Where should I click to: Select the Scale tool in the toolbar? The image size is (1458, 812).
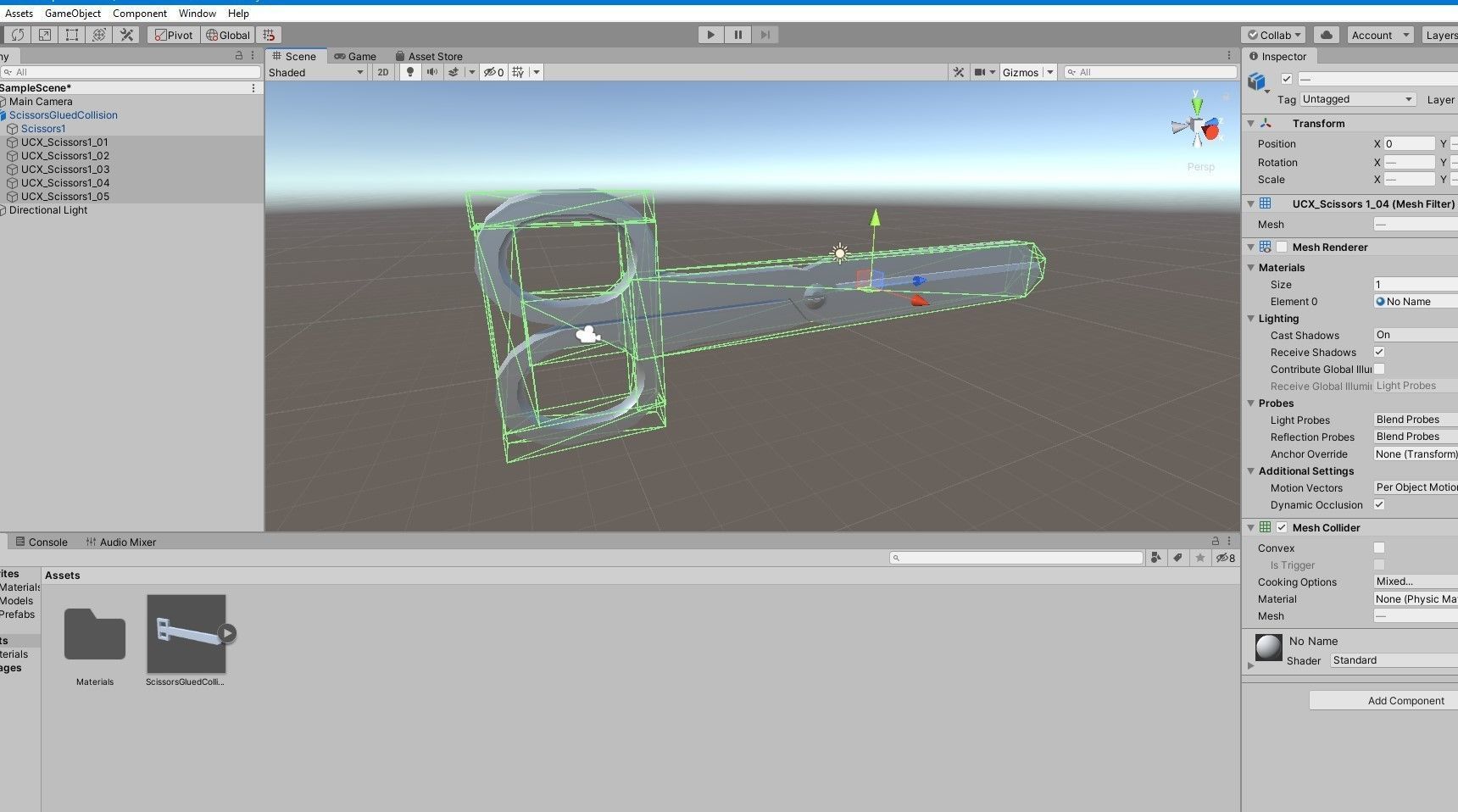[x=45, y=35]
